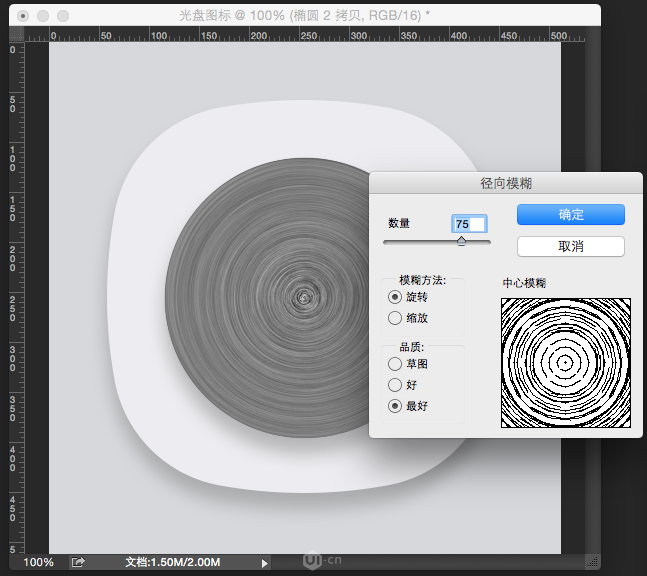Choose 最好 (Best) quality
This screenshot has height=576, width=647.
[x=395, y=406]
